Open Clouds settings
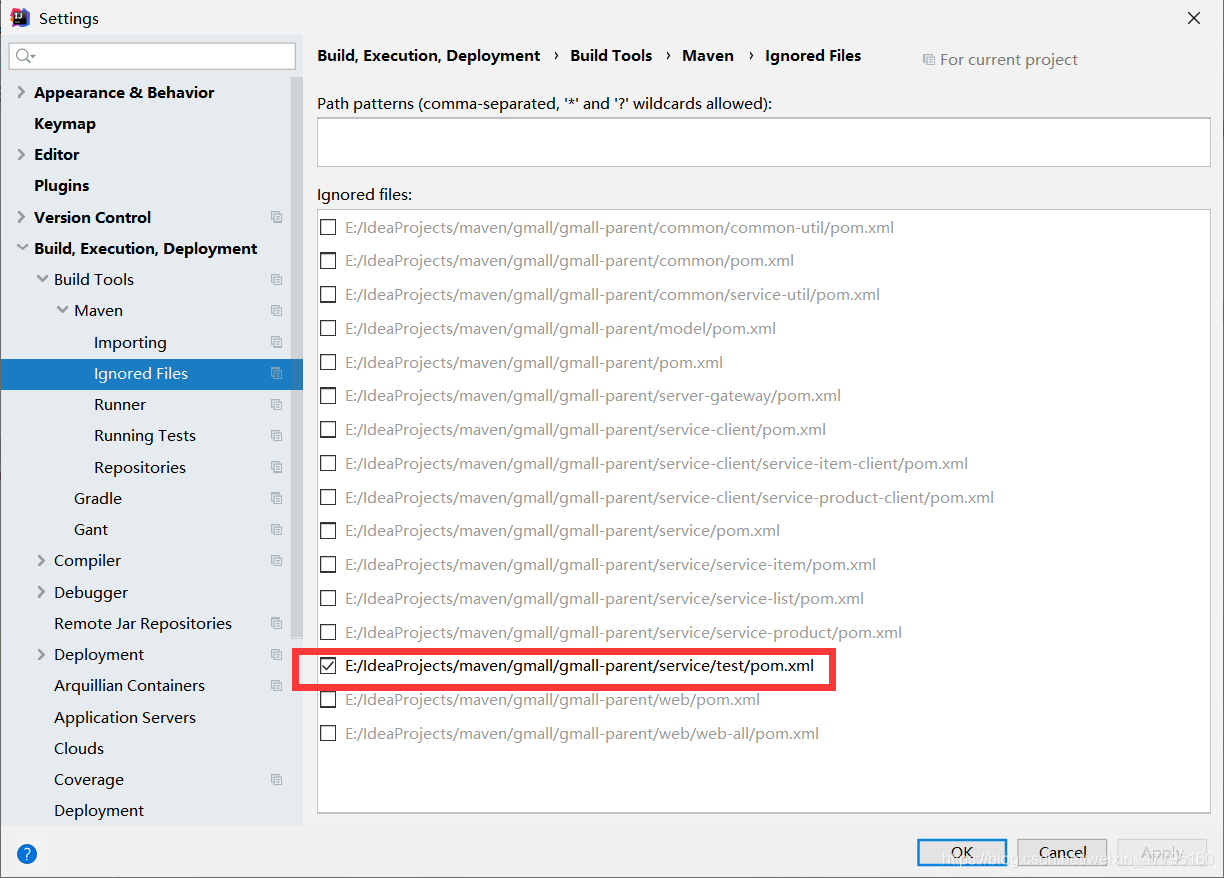The image size is (1224, 878). point(79,748)
